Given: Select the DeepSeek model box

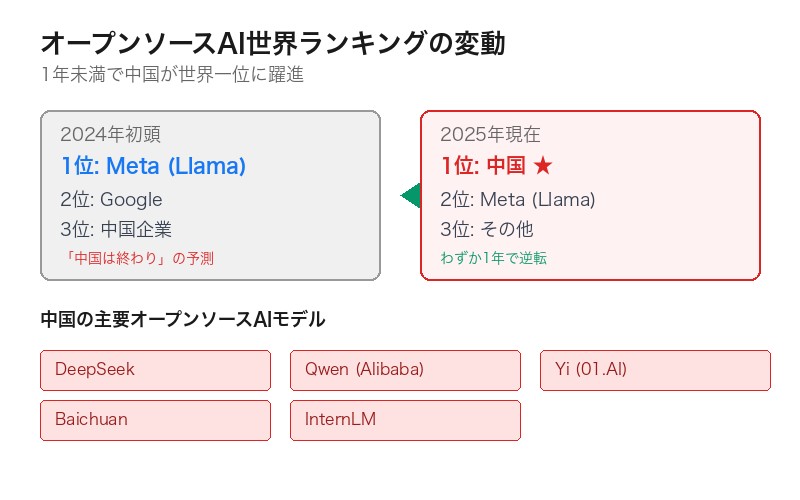Looking at the screenshot, I should (155, 370).
